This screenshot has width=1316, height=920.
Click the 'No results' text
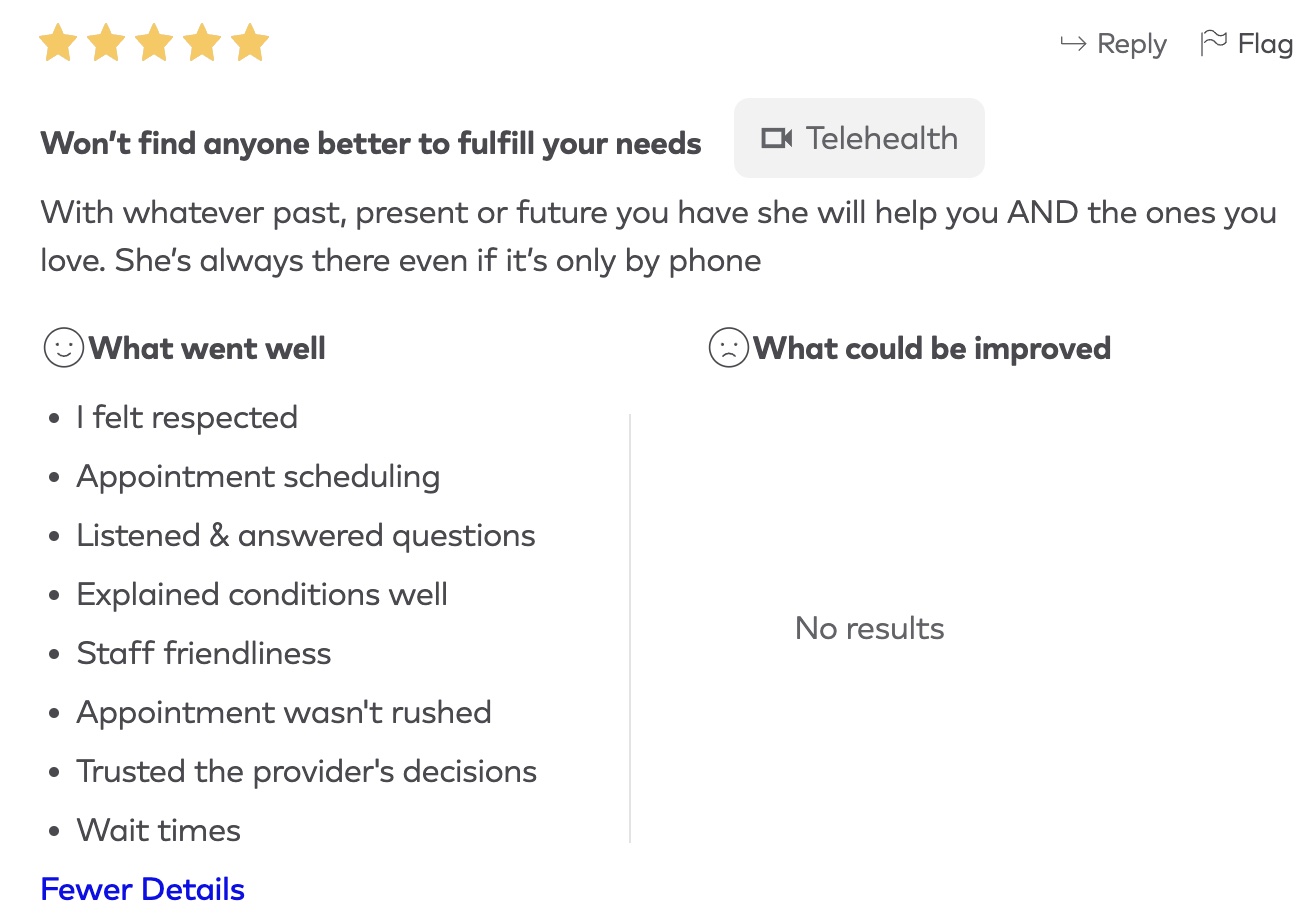(869, 628)
